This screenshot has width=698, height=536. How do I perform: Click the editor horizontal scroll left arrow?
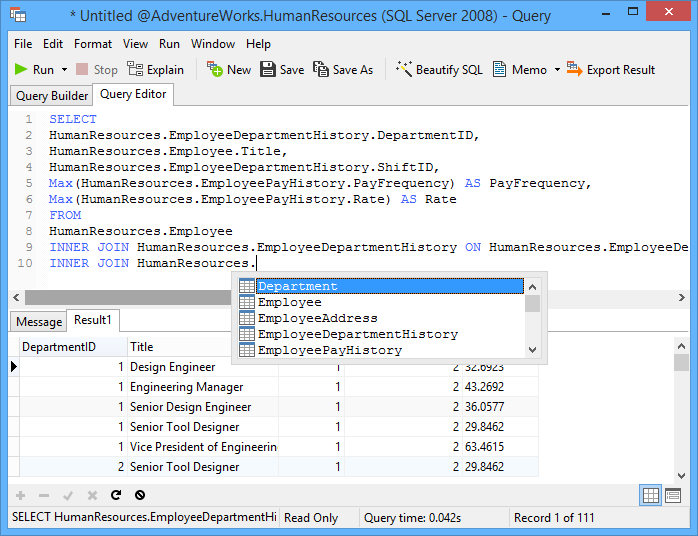tap(16, 297)
